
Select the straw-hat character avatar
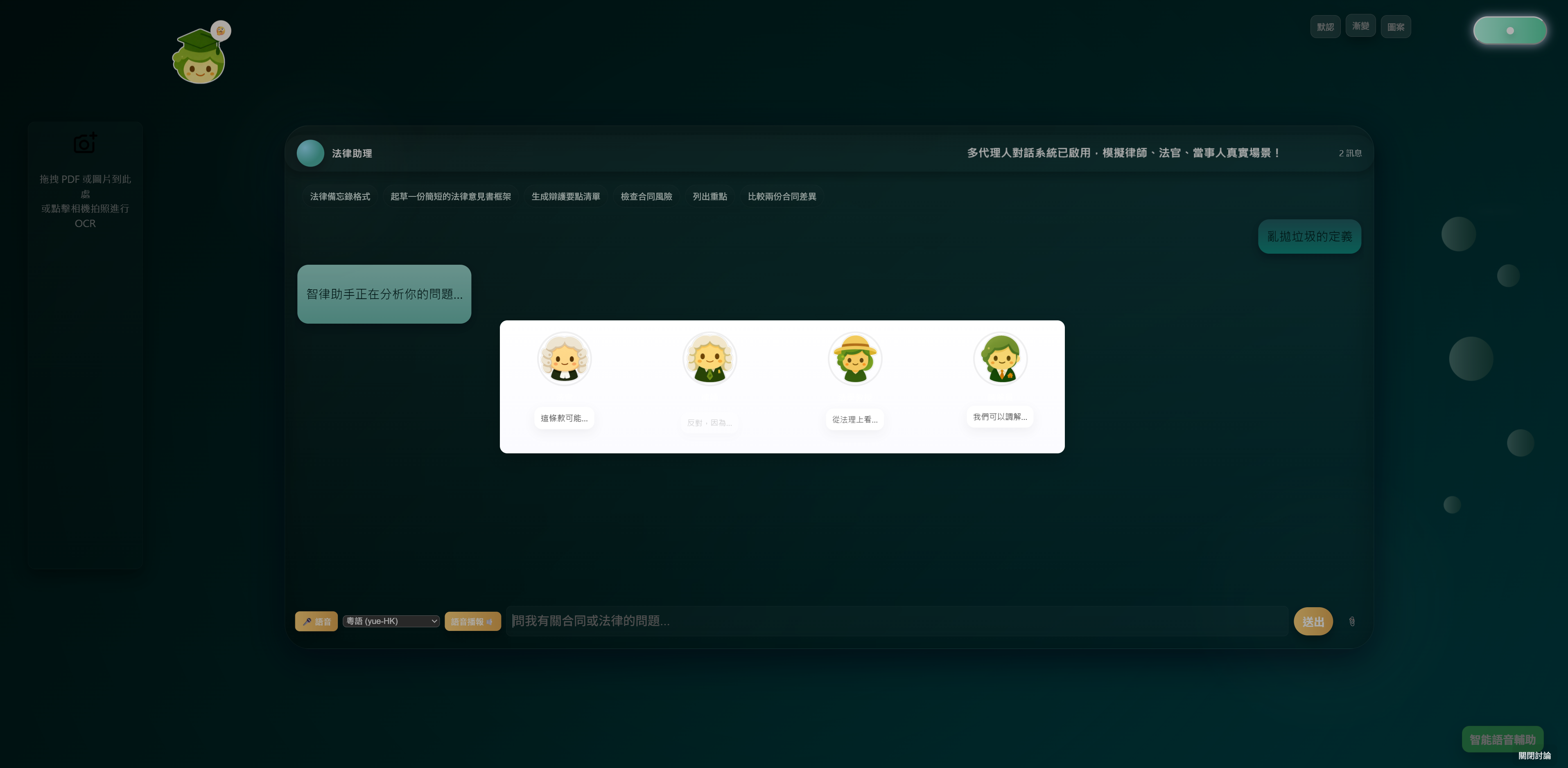[855, 358]
